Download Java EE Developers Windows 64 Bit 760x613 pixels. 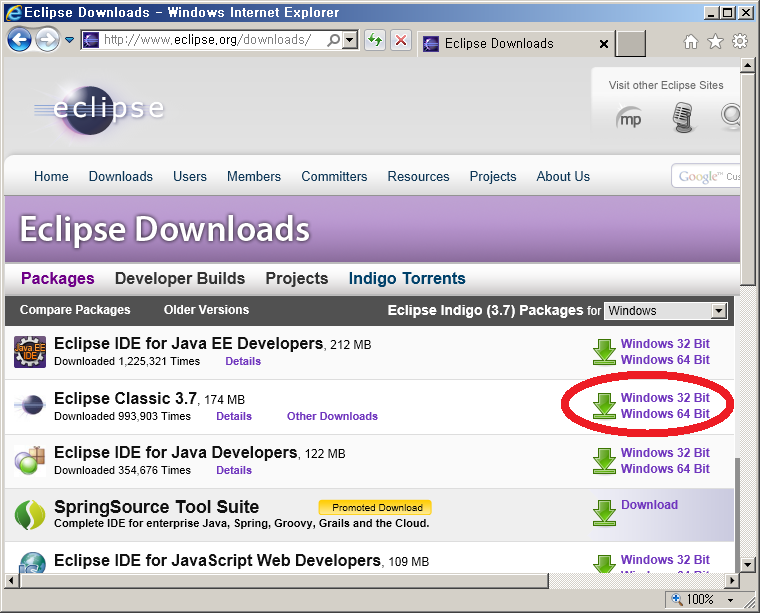pyautogui.click(x=665, y=360)
